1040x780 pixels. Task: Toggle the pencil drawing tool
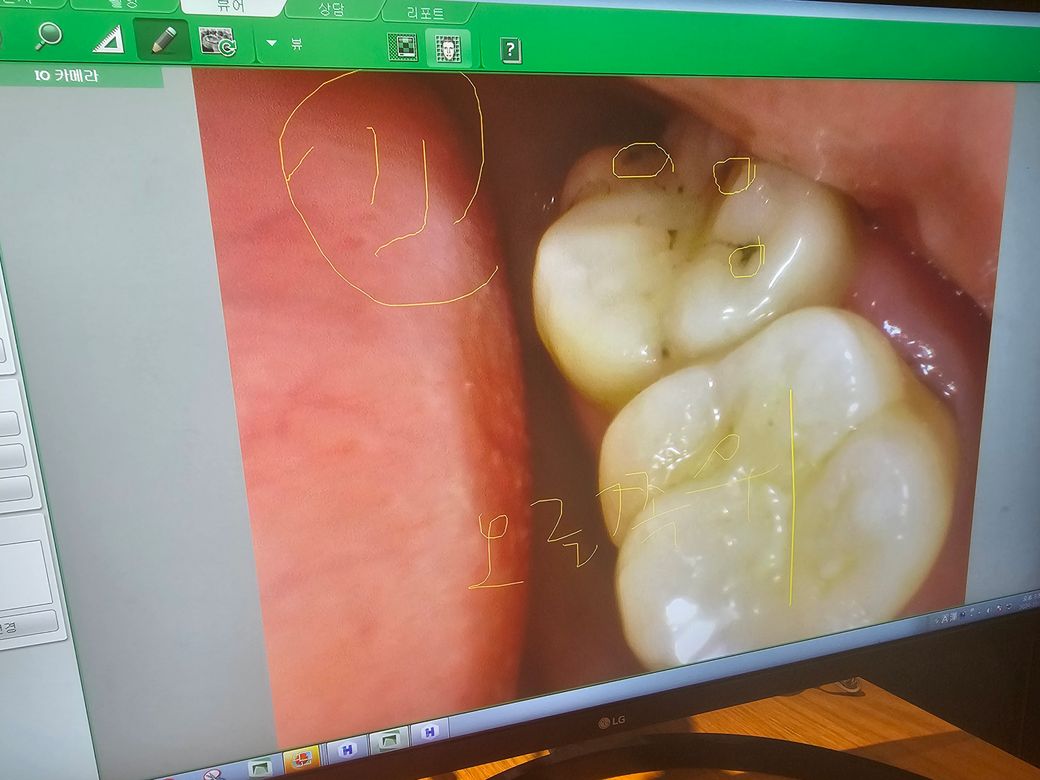(162, 40)
